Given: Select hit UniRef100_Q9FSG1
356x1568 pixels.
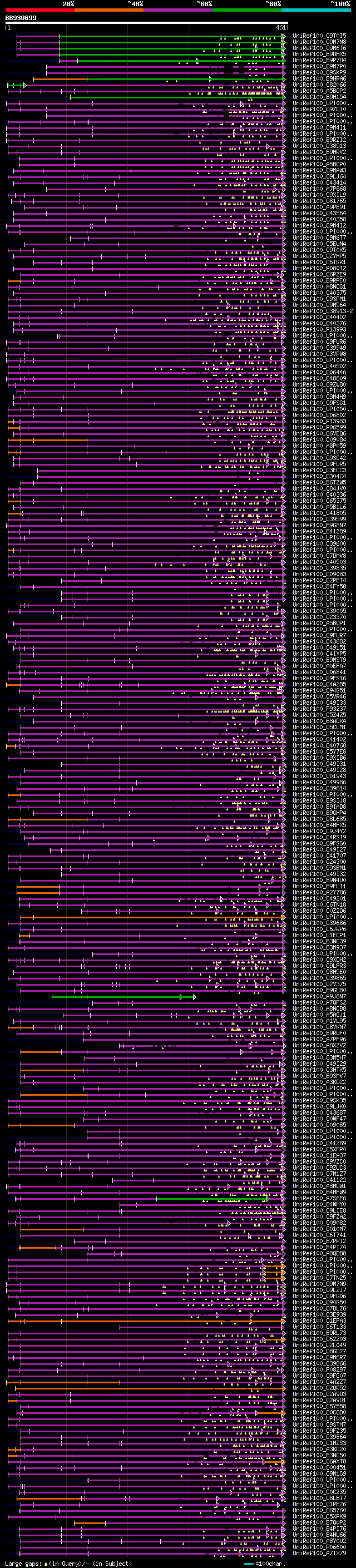Looking at the screenshot, I should tap(319, 403).
